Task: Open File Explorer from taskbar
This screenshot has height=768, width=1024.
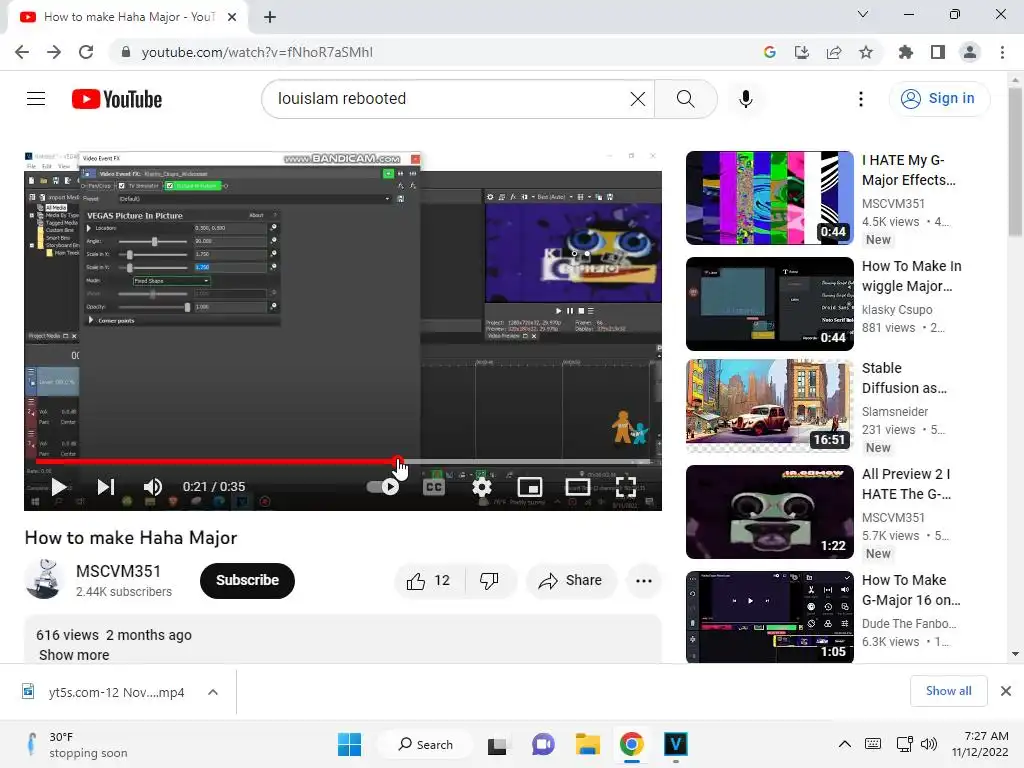Action: (587, 744)
